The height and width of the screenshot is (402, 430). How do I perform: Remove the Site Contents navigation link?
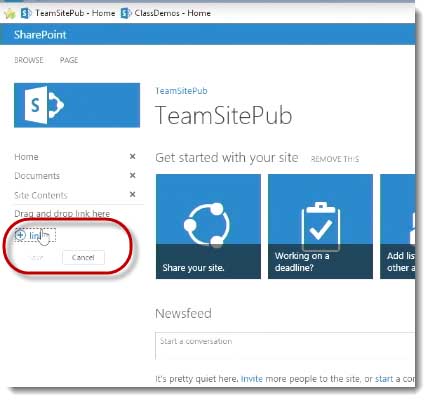(x=132, y=194)
